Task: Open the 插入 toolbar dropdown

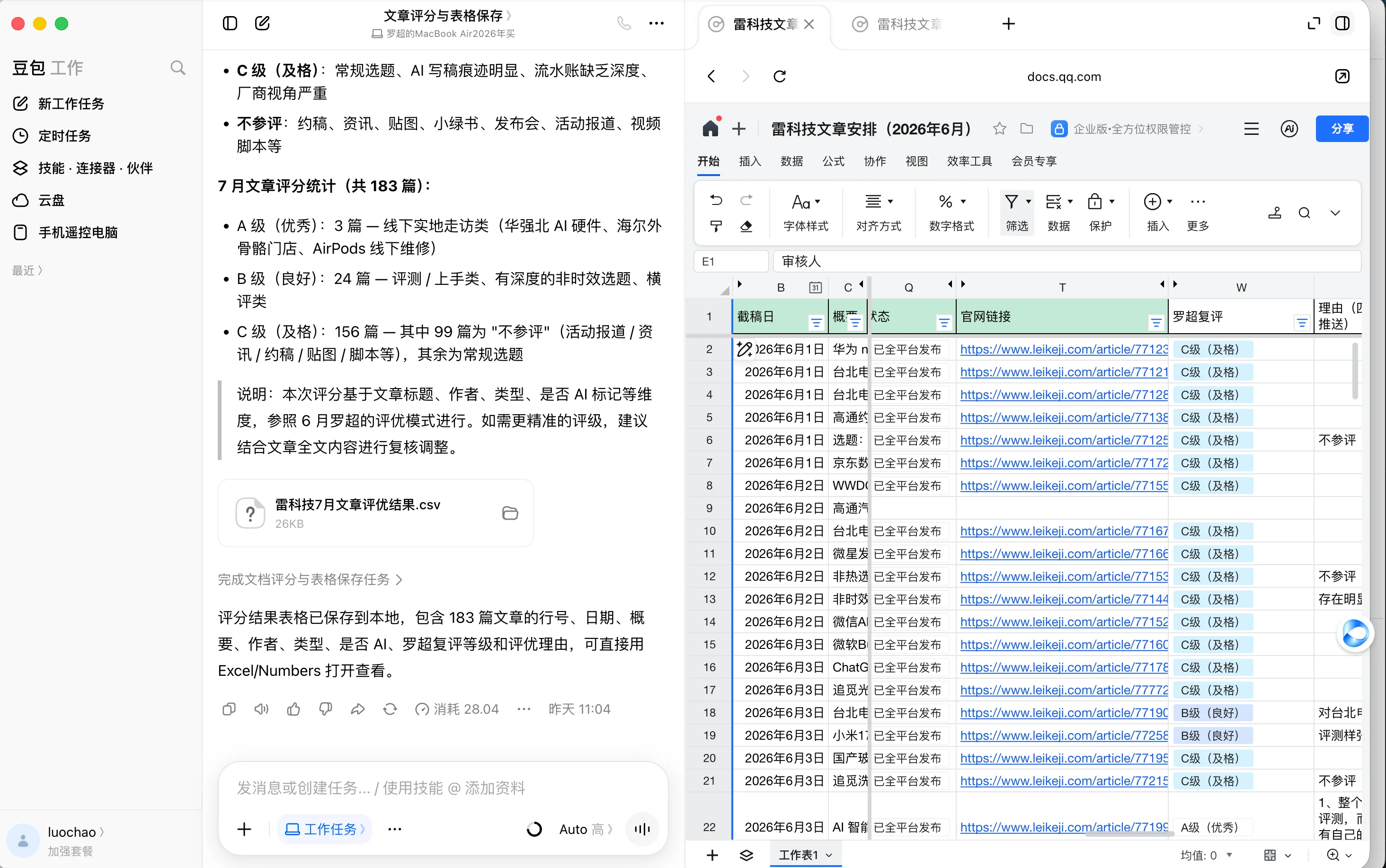Action: [1157, 213]
